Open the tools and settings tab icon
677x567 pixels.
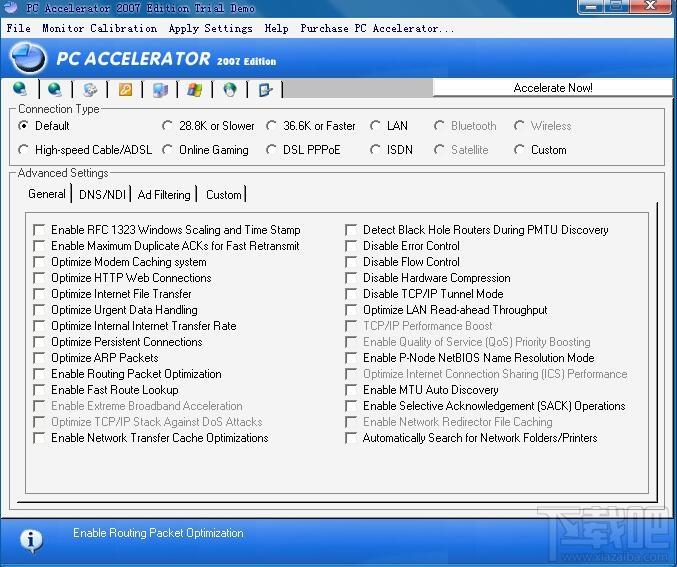[x=90, y=89]
